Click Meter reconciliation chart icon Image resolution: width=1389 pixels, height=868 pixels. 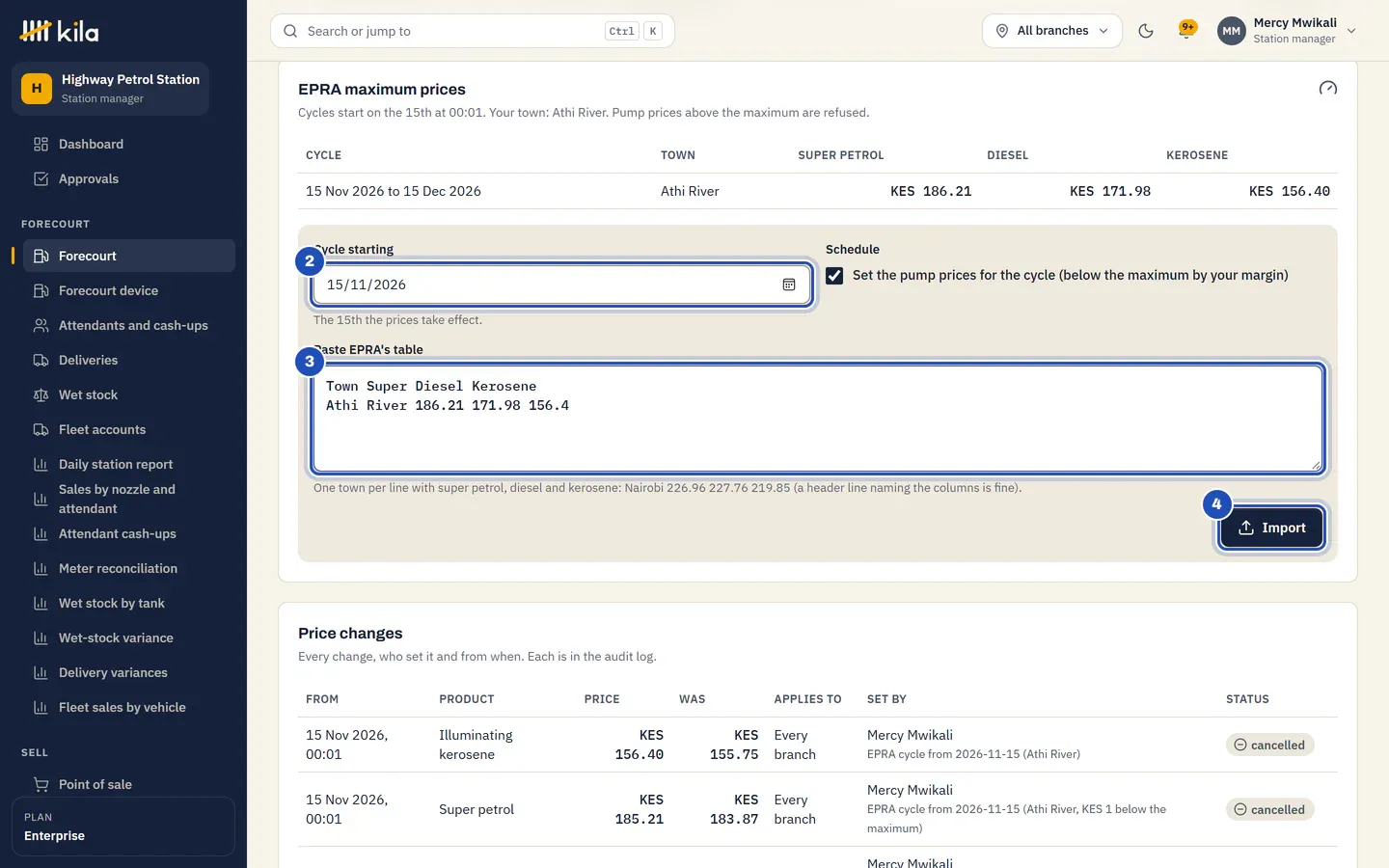tap(41, 568)
